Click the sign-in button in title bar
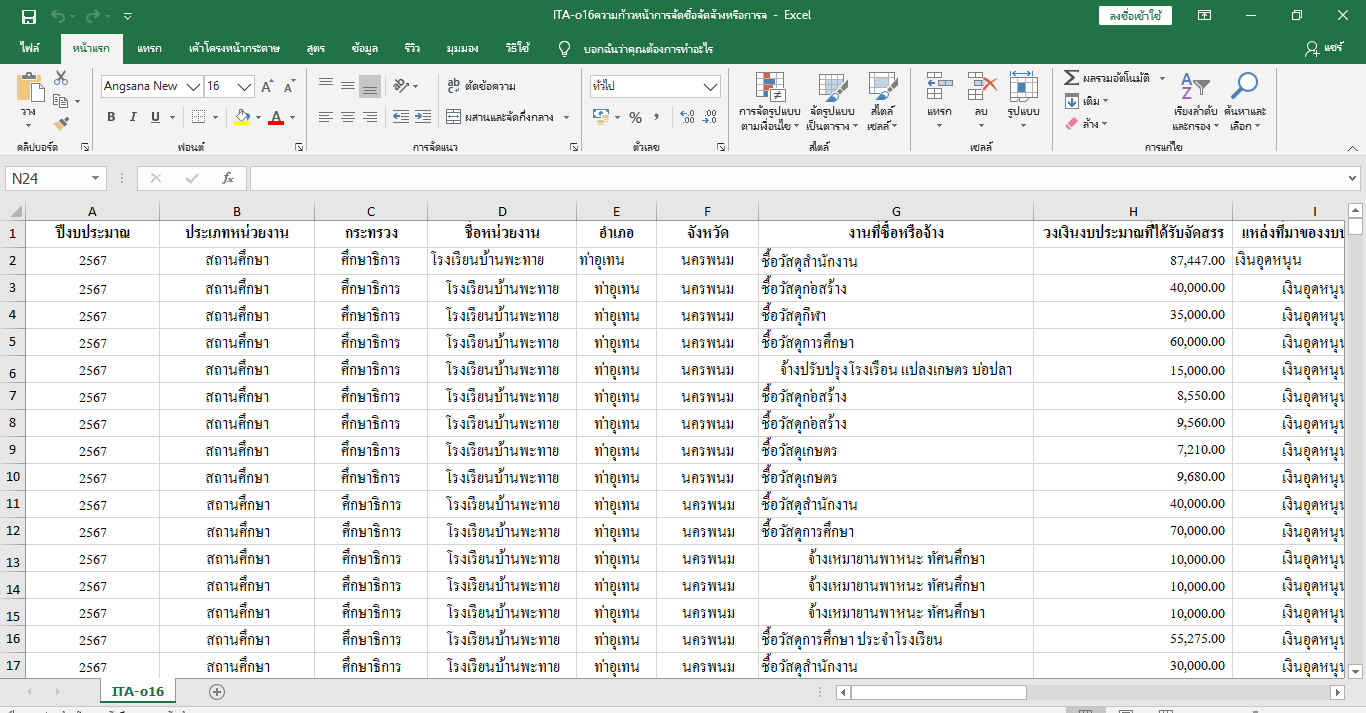The height and width of the screenshot is (713, 1366). coord(1135,15)
